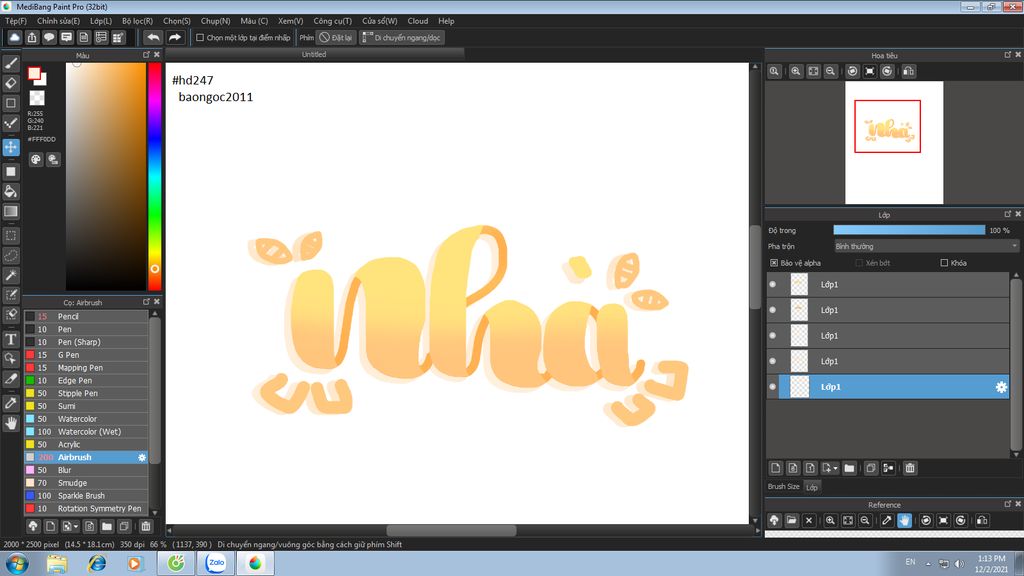Open Zalo from the Windows taskbar
Viewport: 1024px width, 576px height.
point(216,563)
